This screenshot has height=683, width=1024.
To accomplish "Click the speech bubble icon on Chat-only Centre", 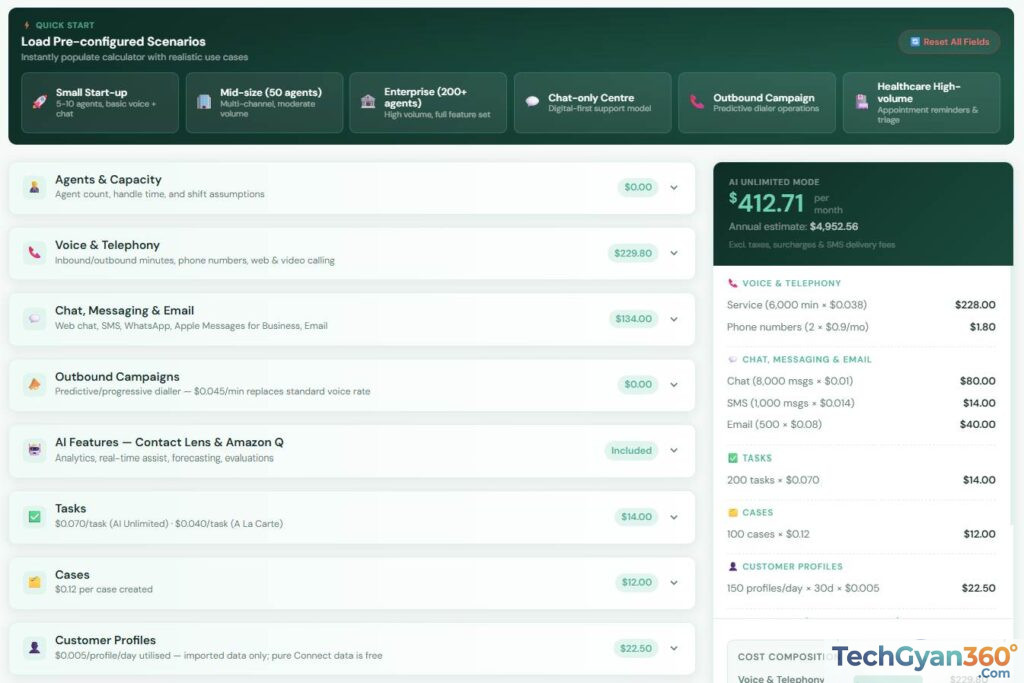I will point(532,101).
